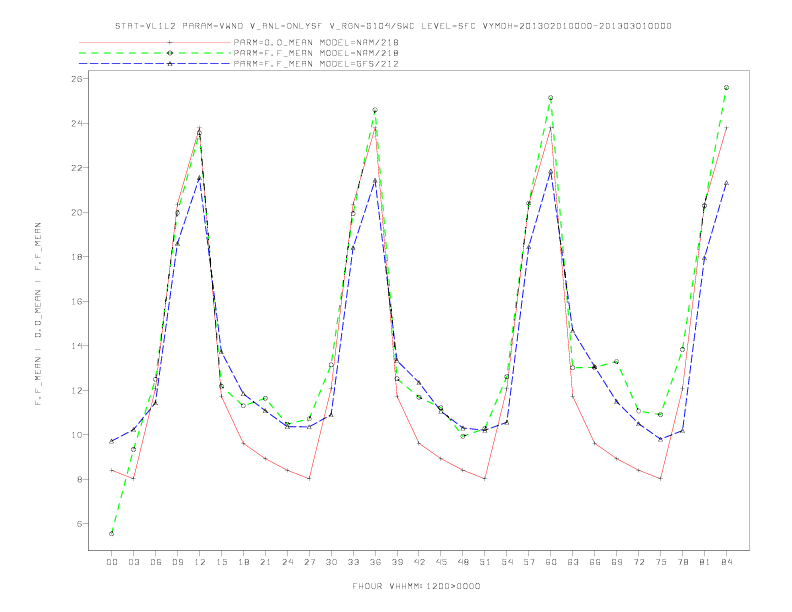
Task: Click x-axis tick label 48
Action: 463,562
